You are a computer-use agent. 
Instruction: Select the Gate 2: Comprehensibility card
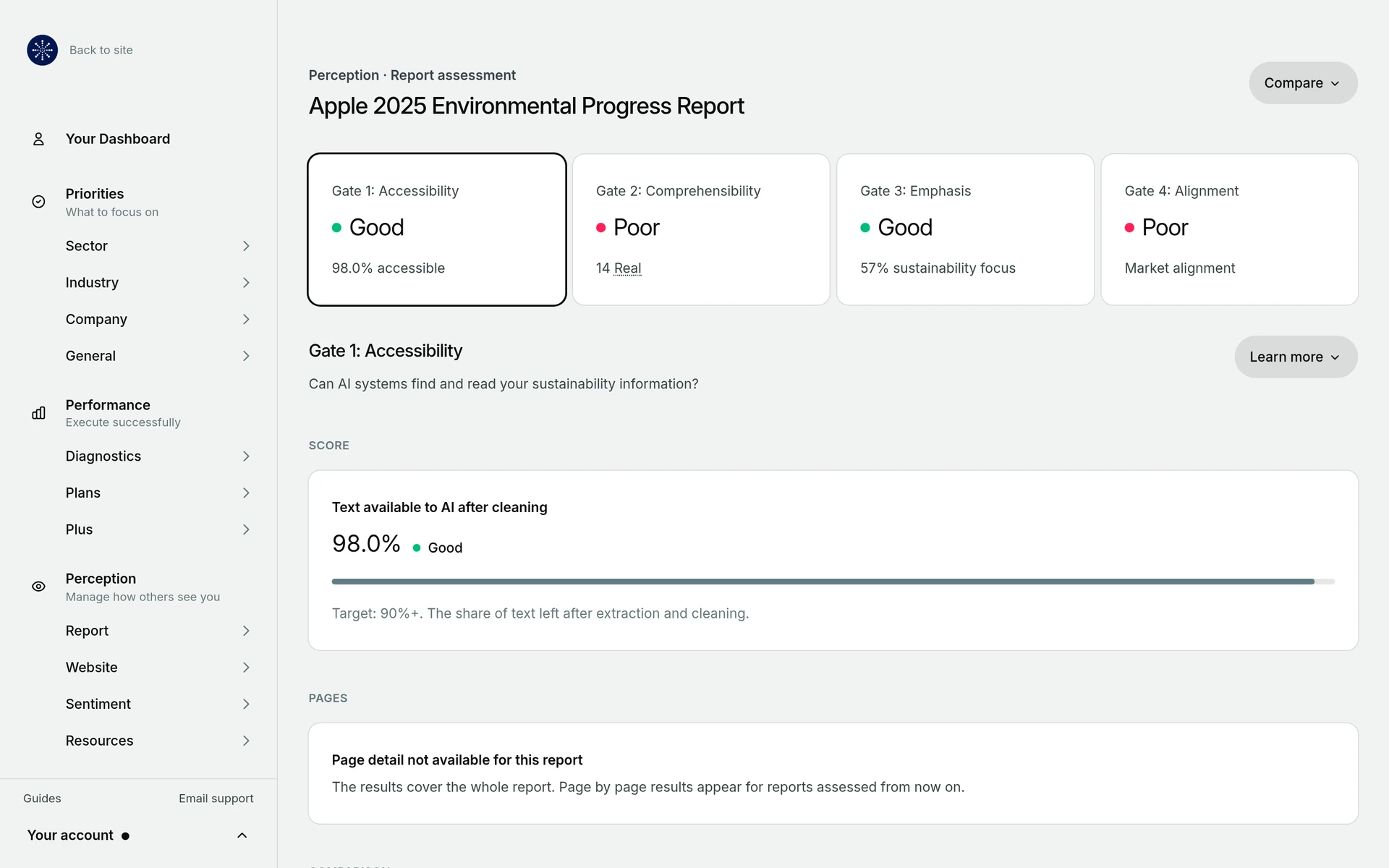pyautogui.click(x=701, y=229)
